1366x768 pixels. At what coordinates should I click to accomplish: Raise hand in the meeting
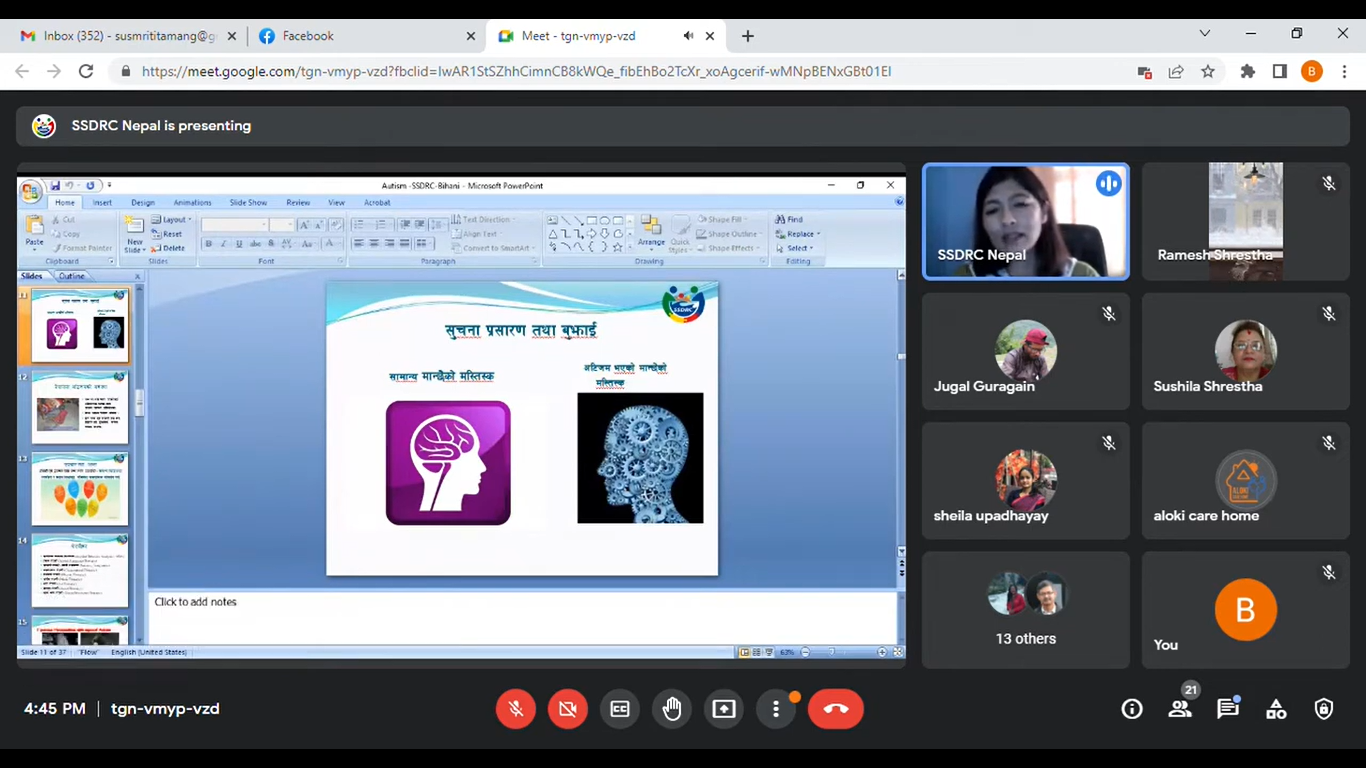(x=672, y=709)
